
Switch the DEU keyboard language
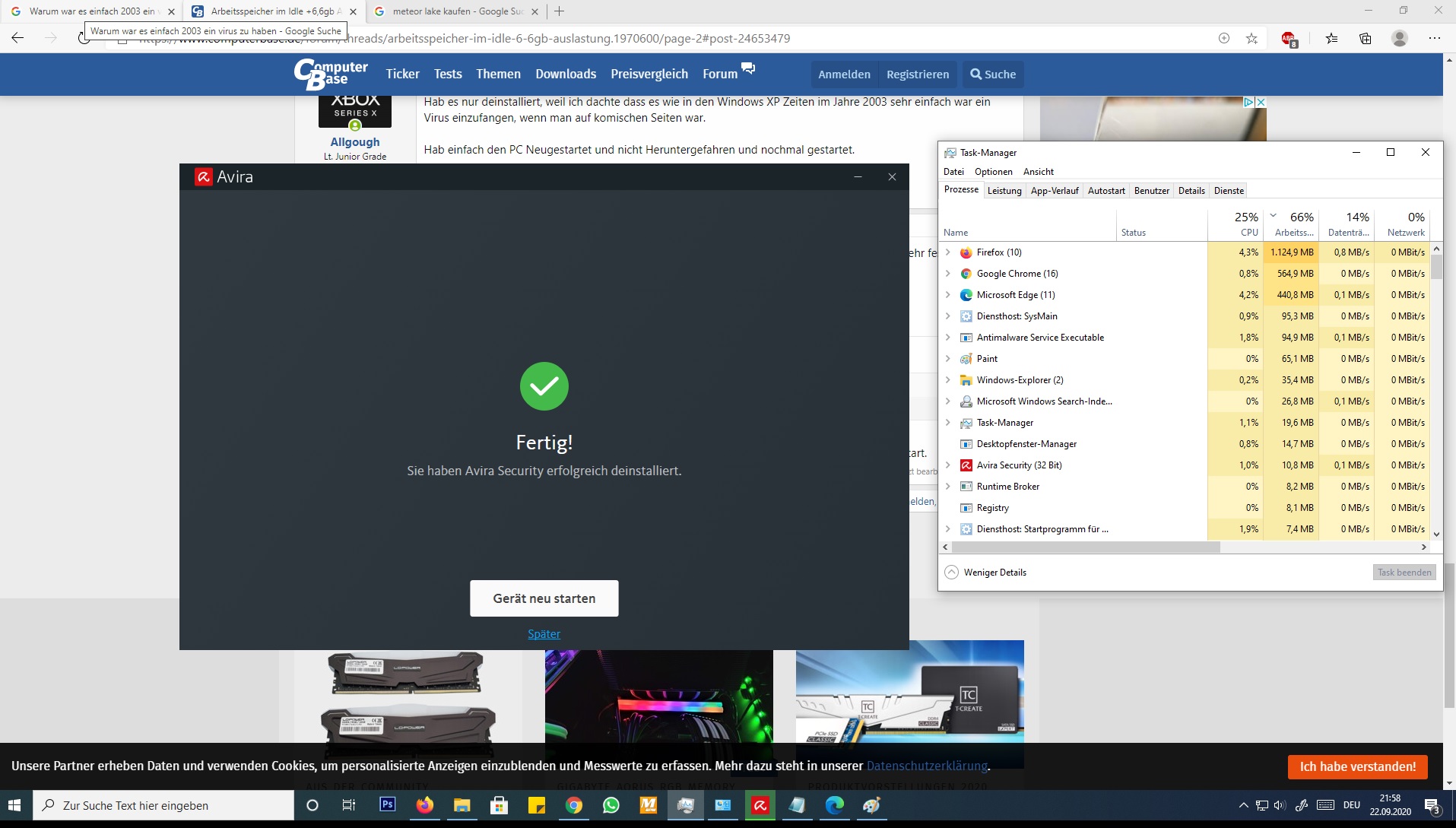tap(1353, 805)
